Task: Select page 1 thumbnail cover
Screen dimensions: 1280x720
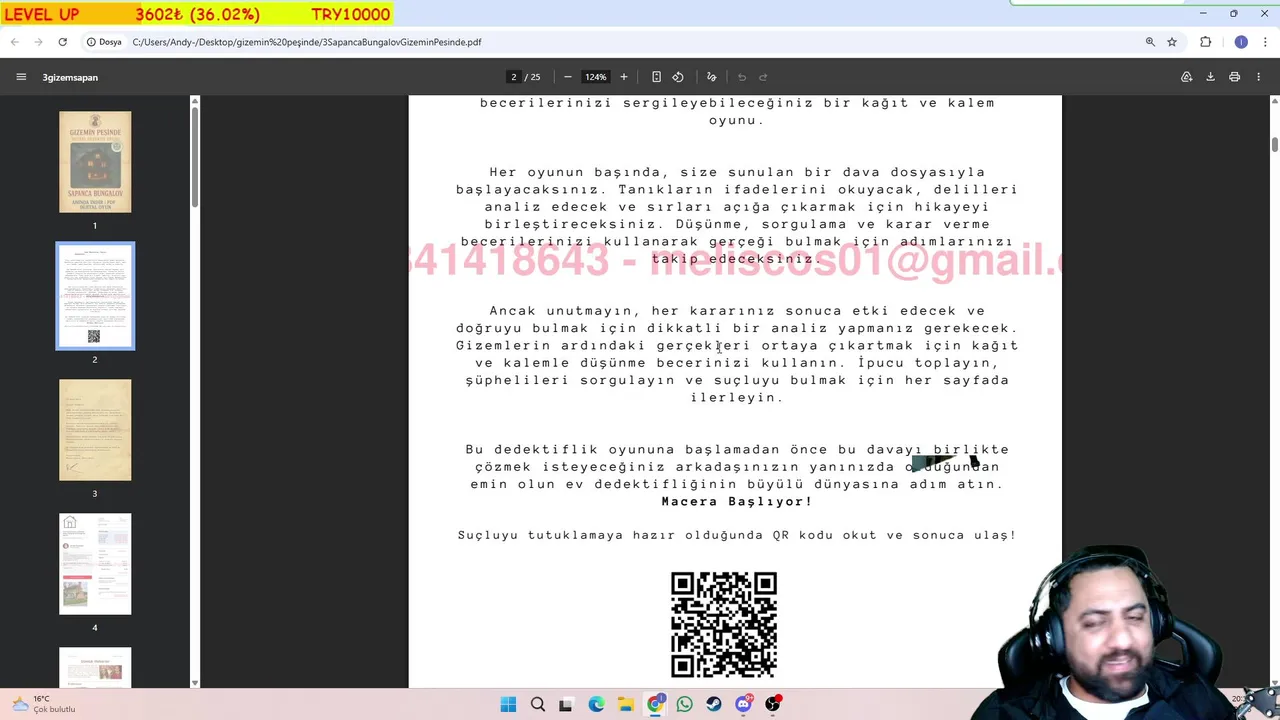Action: [x=95, y=162]
